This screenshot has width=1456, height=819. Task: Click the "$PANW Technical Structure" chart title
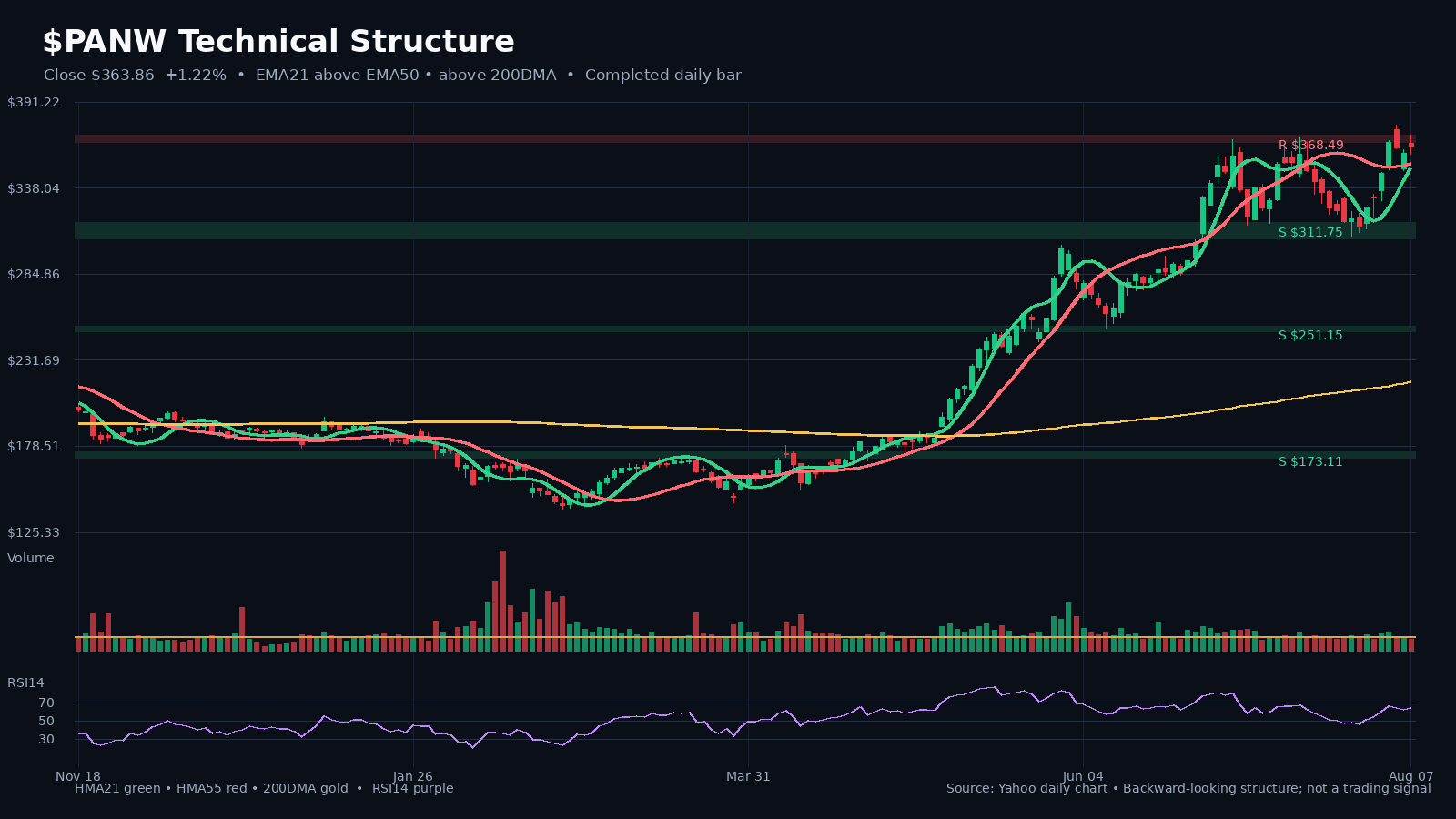click(x=278, y=42)
